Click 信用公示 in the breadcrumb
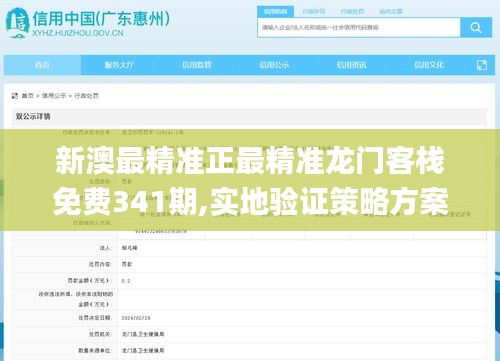The height and width of the screenshot is (361, 500). tap(54, 96)
